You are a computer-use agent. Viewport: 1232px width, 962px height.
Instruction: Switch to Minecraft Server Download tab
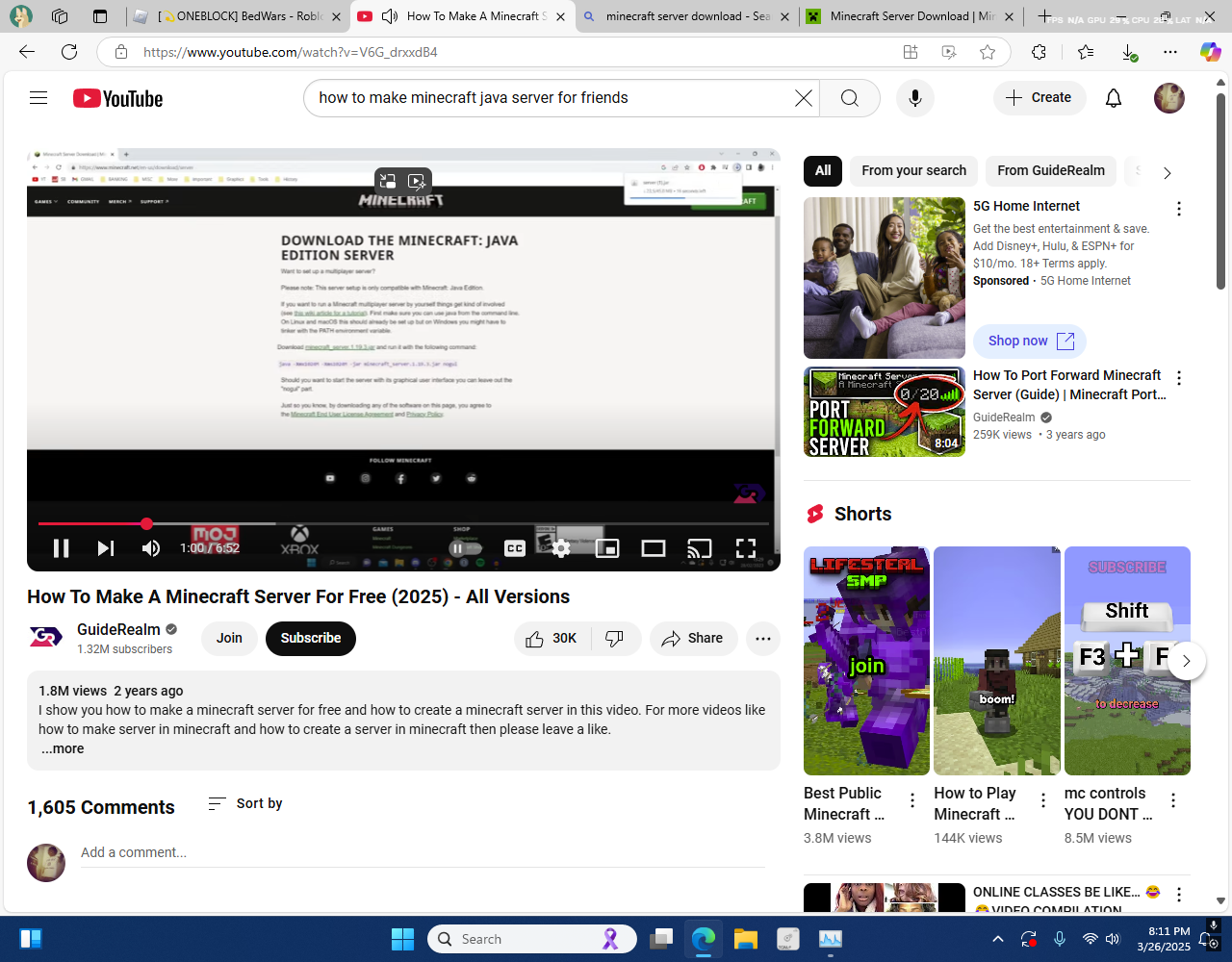click(x=911, y=16)
